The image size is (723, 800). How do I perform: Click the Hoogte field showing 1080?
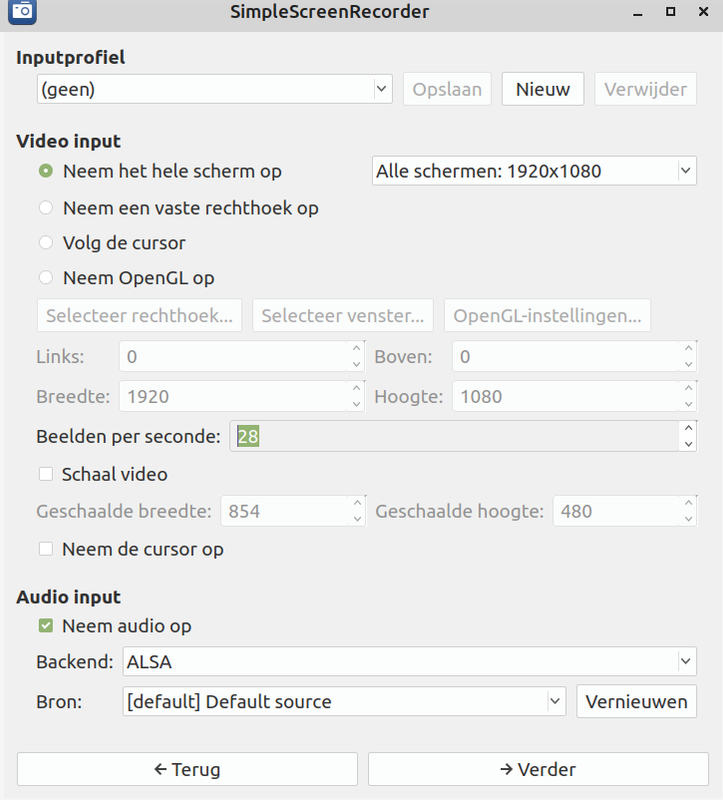coord(565,396)
